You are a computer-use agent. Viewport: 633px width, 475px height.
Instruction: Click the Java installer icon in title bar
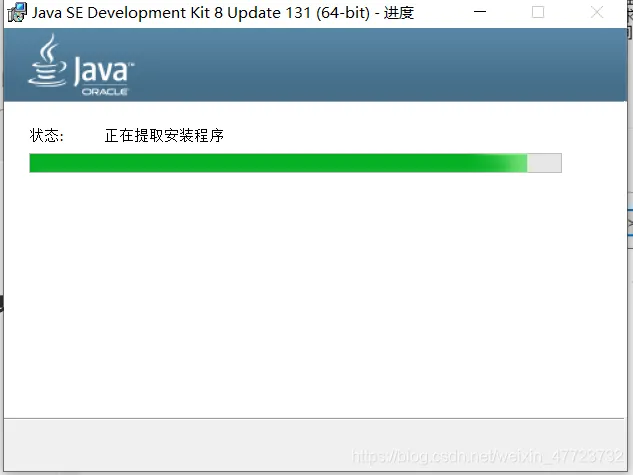tap(17, 13)
